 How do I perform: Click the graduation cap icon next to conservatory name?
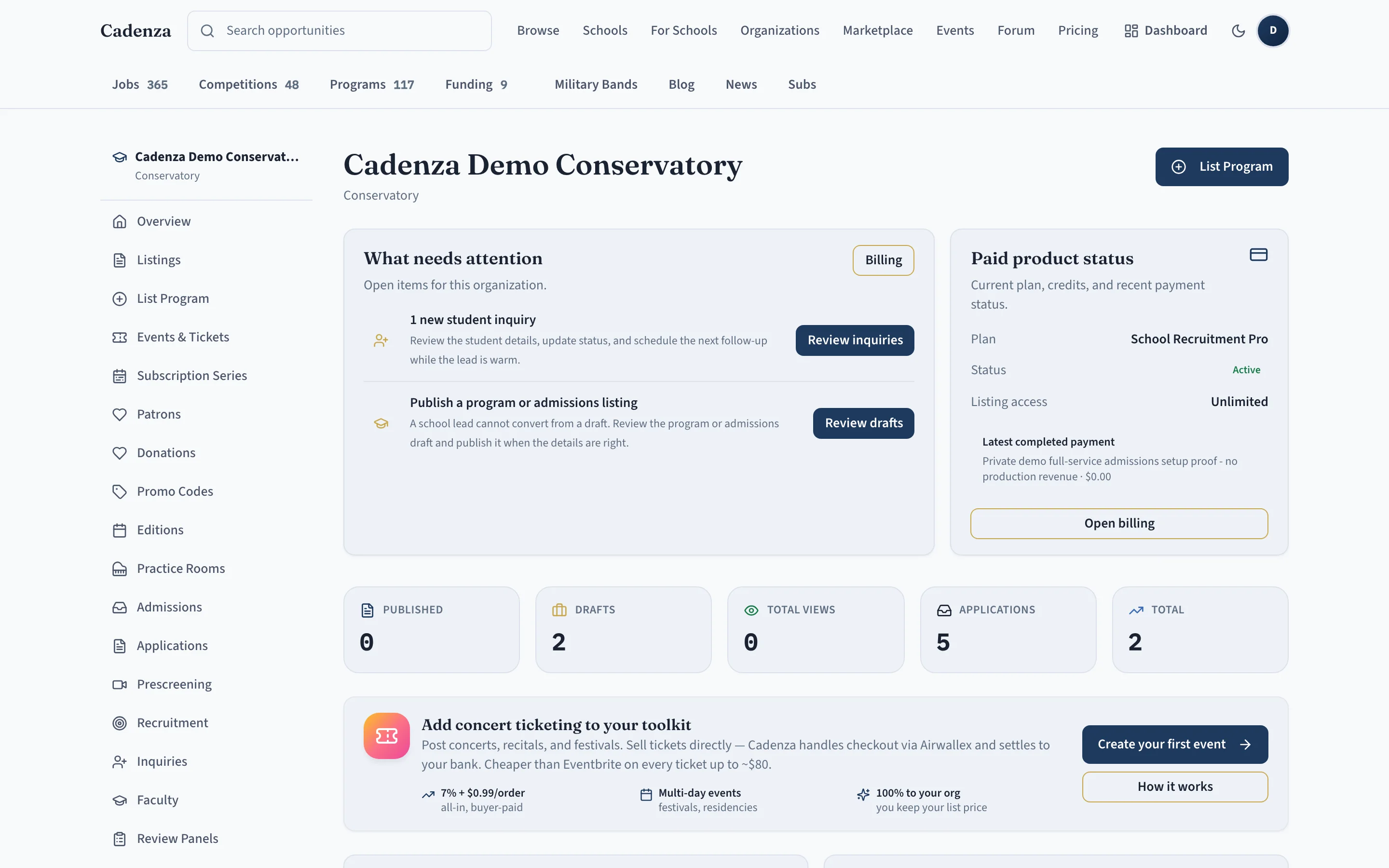point(120,157)
